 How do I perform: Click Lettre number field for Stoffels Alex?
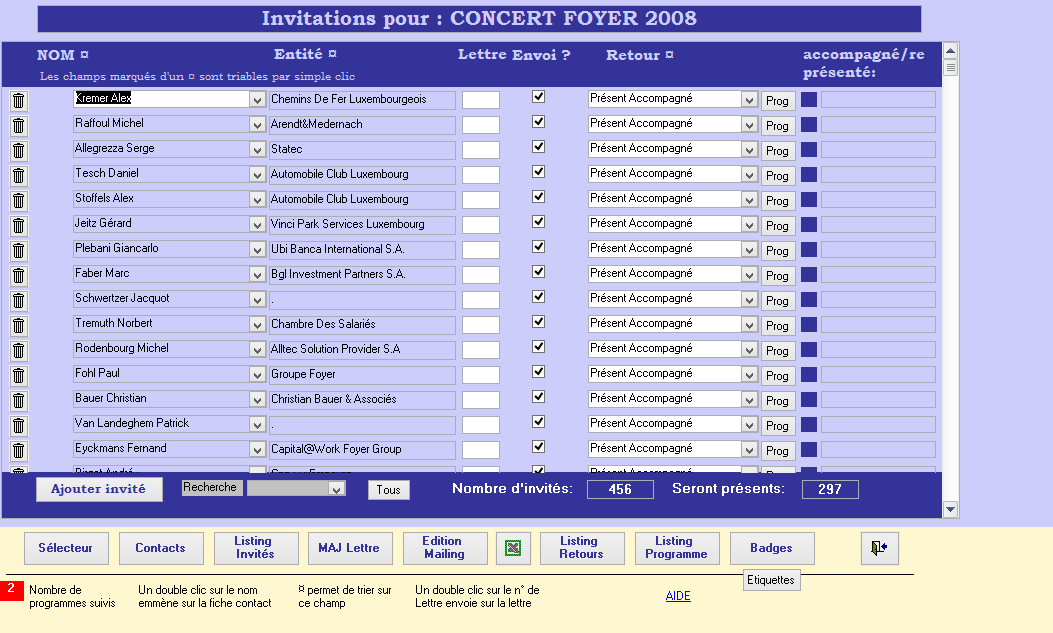pos(481,200)
